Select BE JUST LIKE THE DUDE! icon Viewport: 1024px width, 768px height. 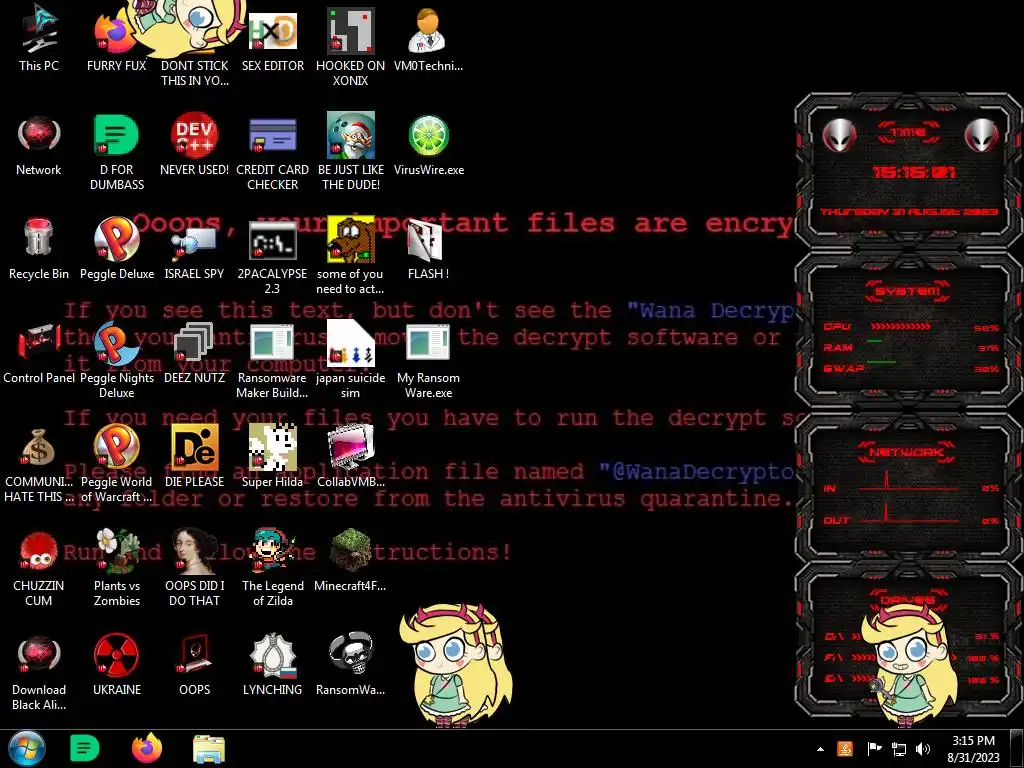[x=351, y=152]
